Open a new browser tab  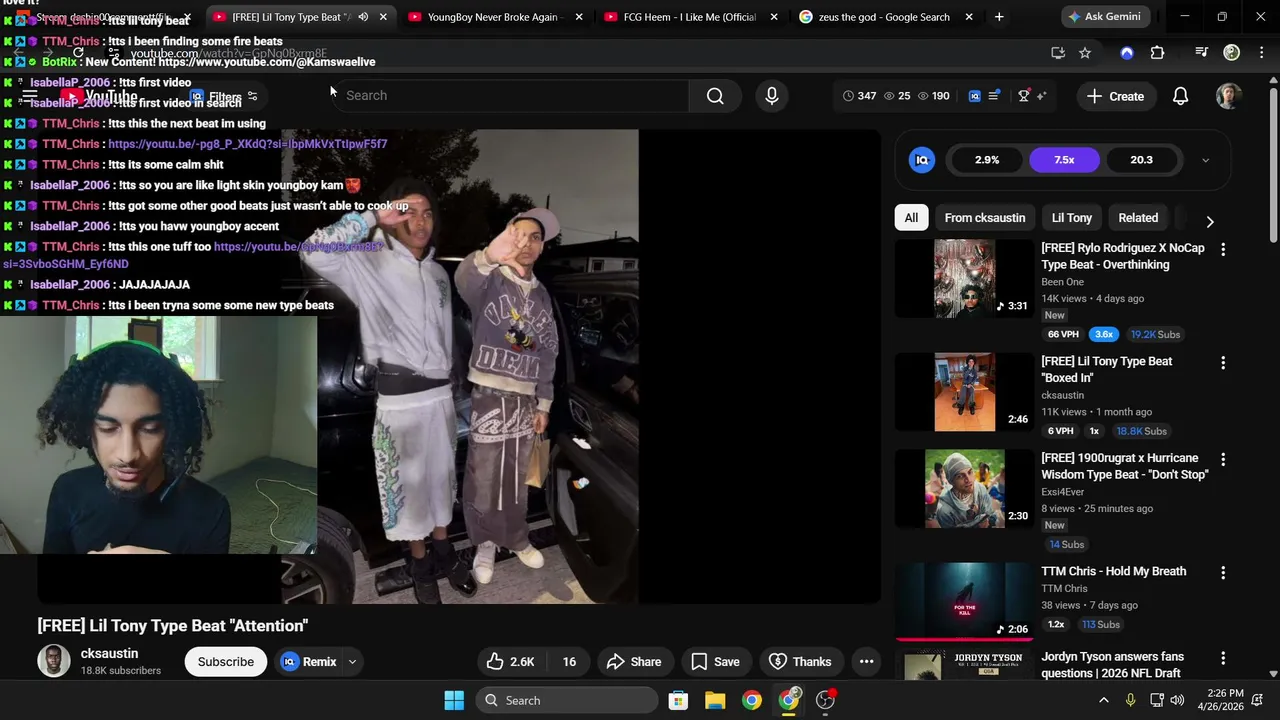click(998, 17)
